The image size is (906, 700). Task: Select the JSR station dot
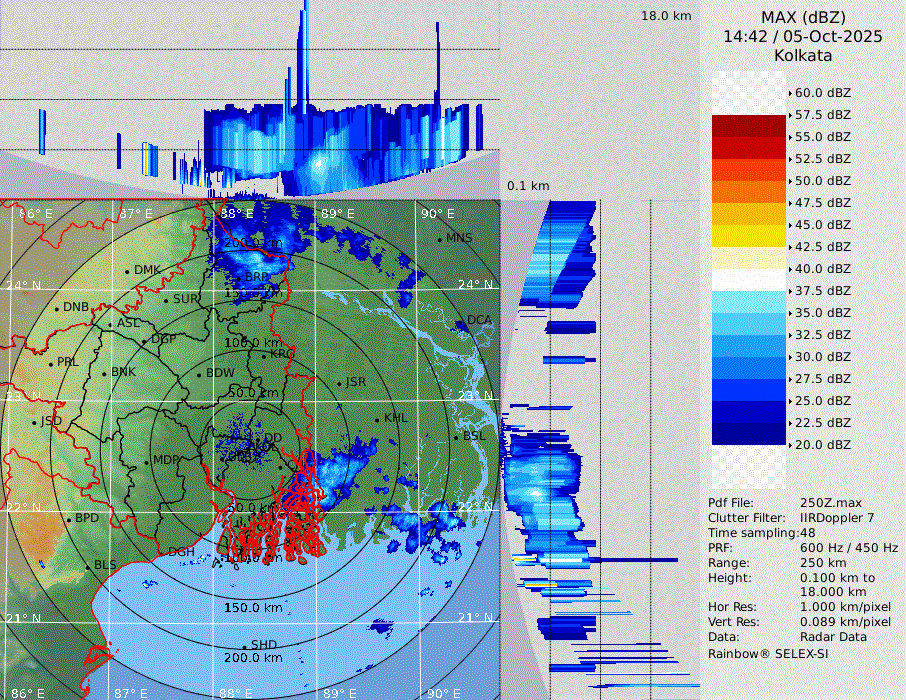coord(340,384)
